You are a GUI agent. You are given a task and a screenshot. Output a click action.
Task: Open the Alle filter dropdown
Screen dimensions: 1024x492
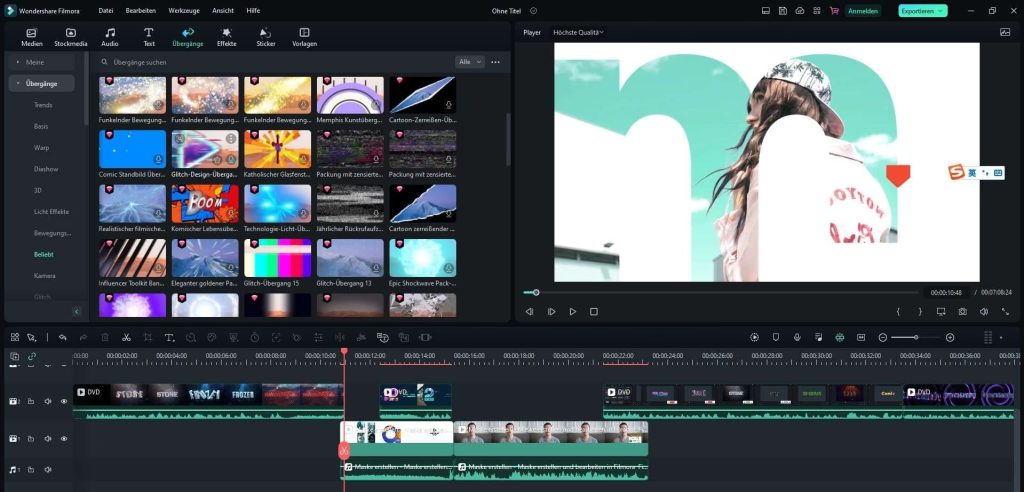coord(470,62)
